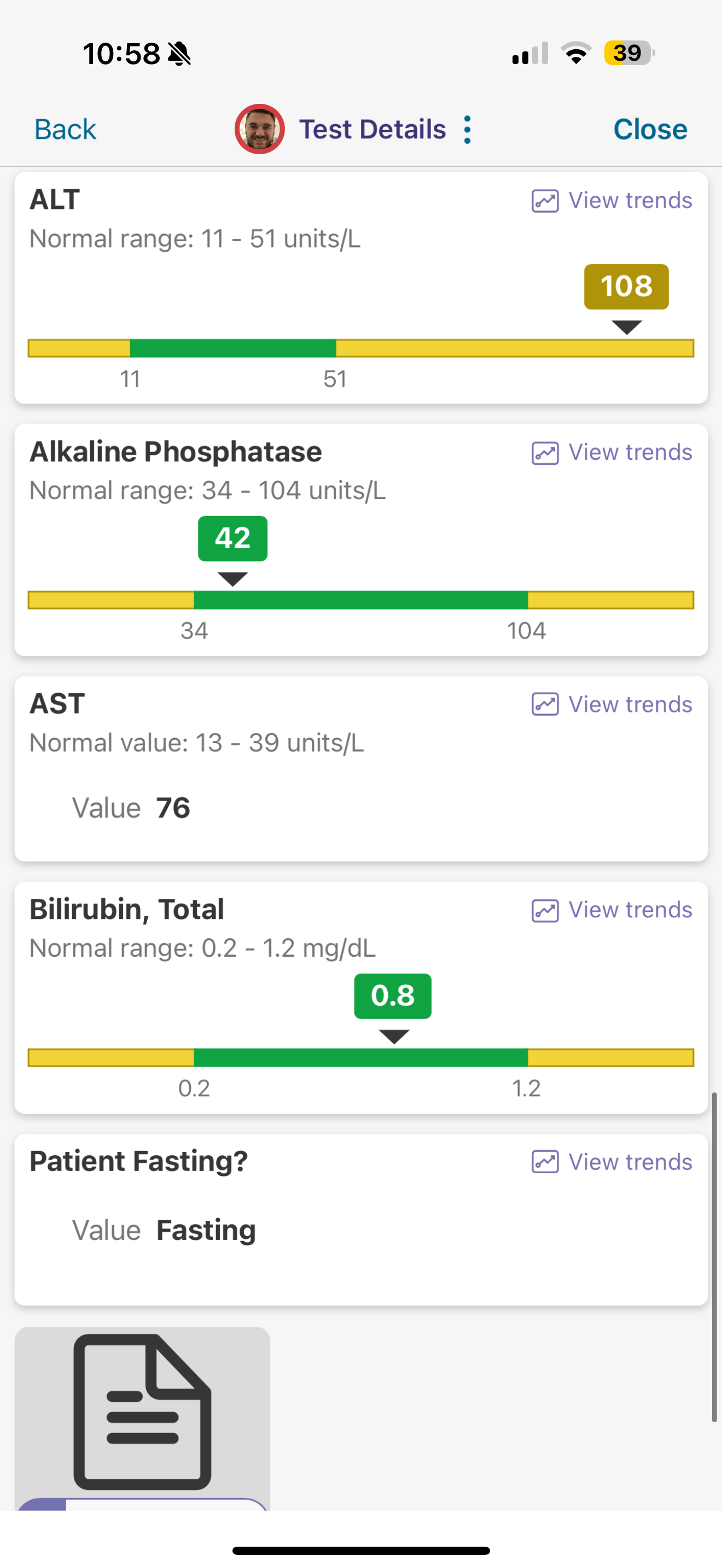
Task: Tap the Alkaline Phosphatase 42 value badge
Action: 232,539
